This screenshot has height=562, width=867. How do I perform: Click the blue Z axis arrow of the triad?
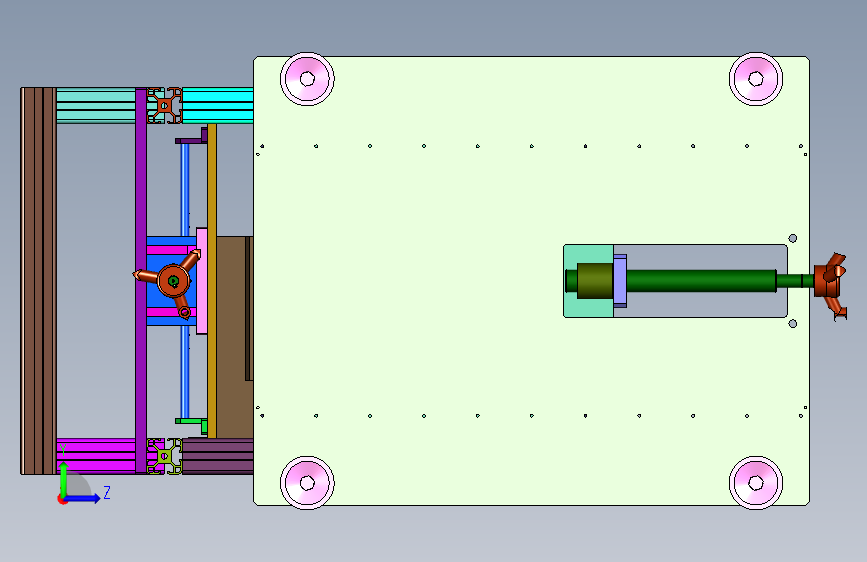coord(83,498)
